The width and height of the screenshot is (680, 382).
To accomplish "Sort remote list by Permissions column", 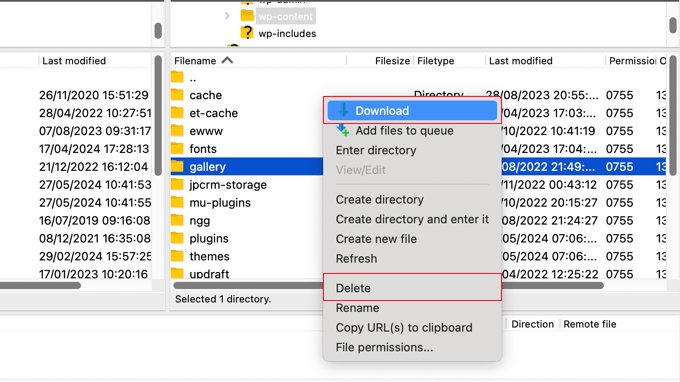I will (x=632, y=61).
